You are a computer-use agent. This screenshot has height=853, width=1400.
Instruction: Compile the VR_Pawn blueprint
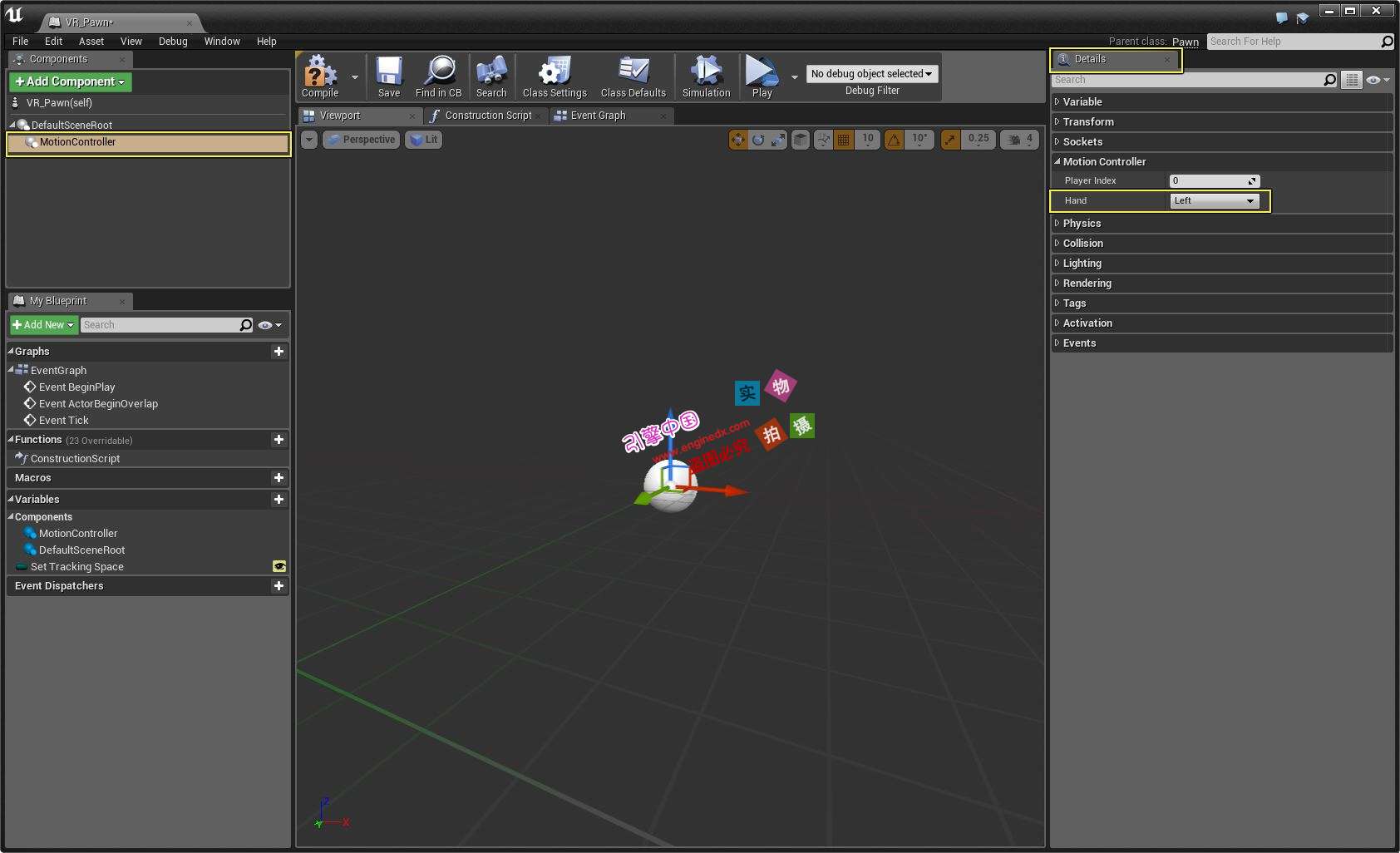(320, 76)
